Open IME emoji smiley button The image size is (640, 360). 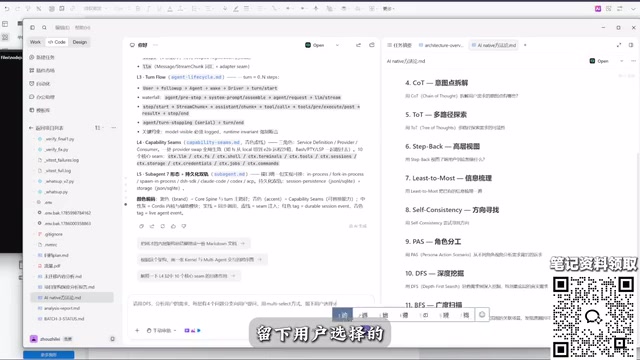482,315
